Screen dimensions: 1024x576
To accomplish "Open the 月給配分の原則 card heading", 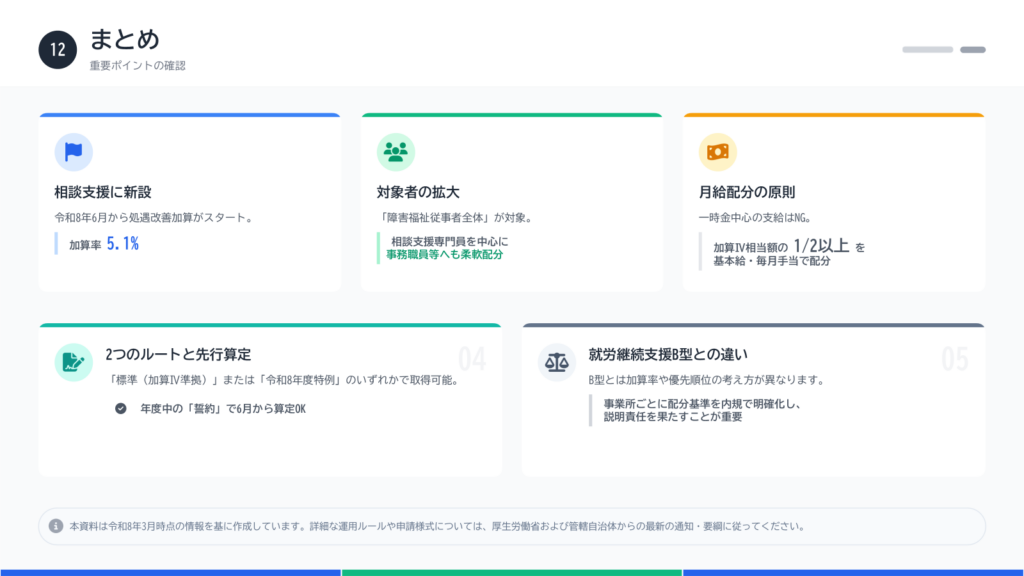I will (x=747, y=192).
